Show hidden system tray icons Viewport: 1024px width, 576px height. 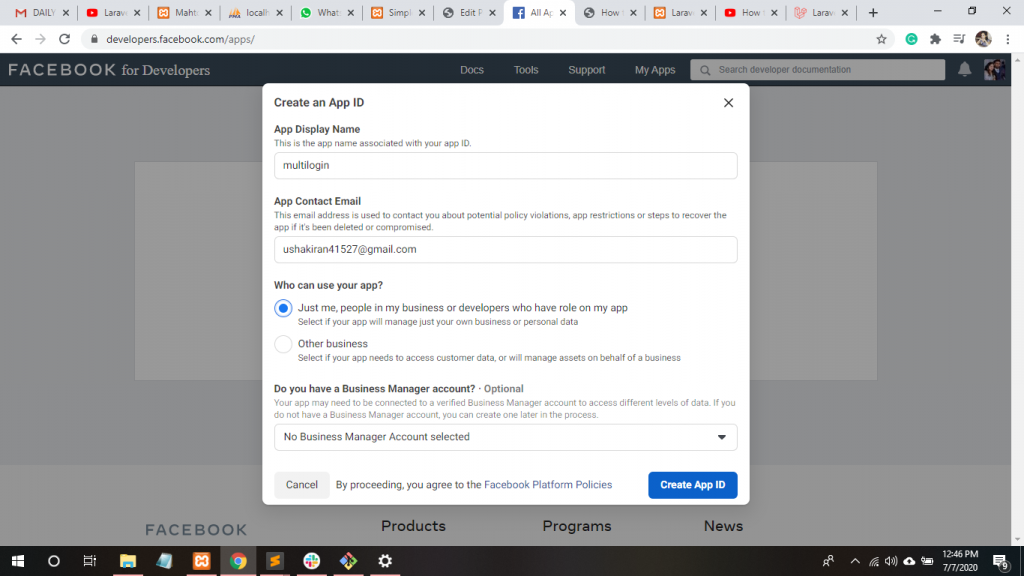pyautogui.click(x=855, y=561)
